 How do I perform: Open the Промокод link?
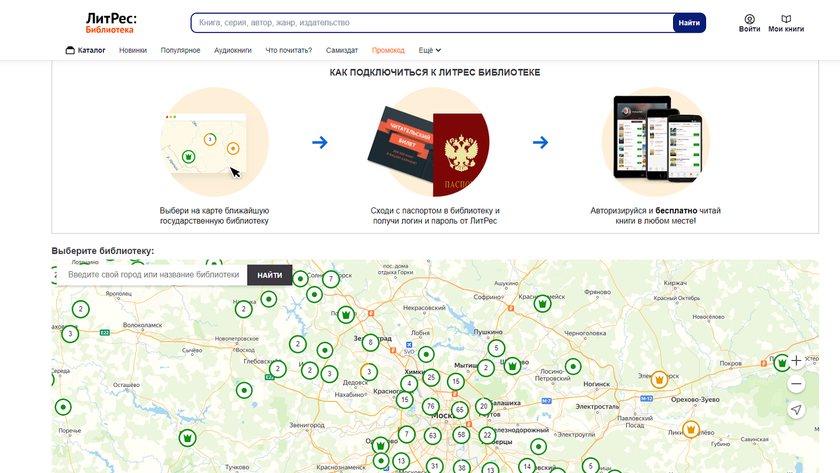(x=388, y=50)
